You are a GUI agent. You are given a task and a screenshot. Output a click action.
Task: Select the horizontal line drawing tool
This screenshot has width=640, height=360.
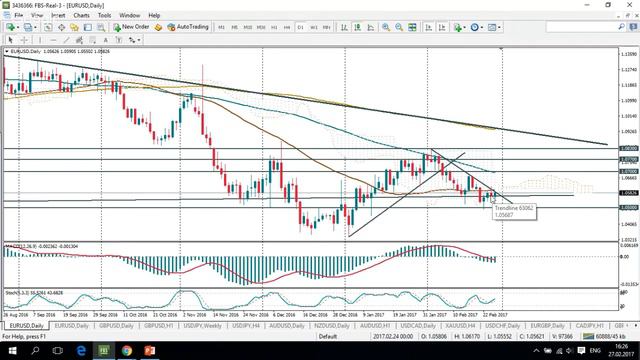pos(53,40)
